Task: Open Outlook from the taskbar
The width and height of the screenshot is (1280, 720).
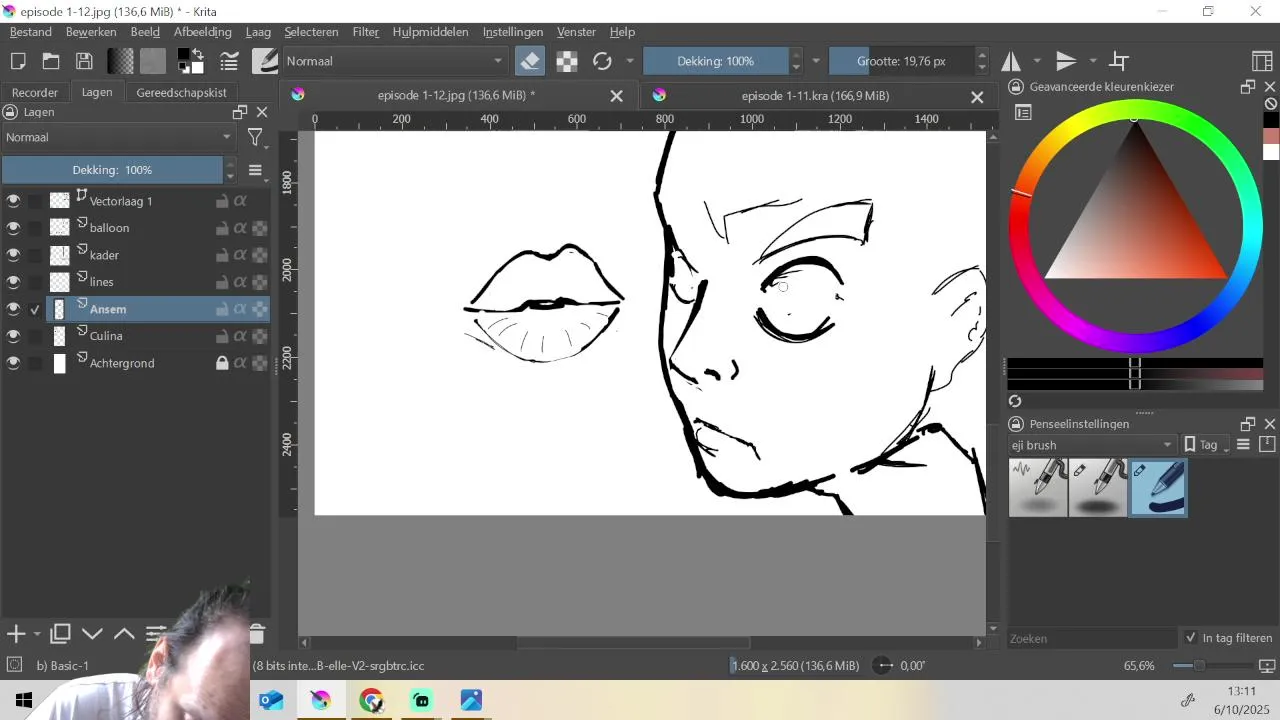Action: [x=271, y=701]
